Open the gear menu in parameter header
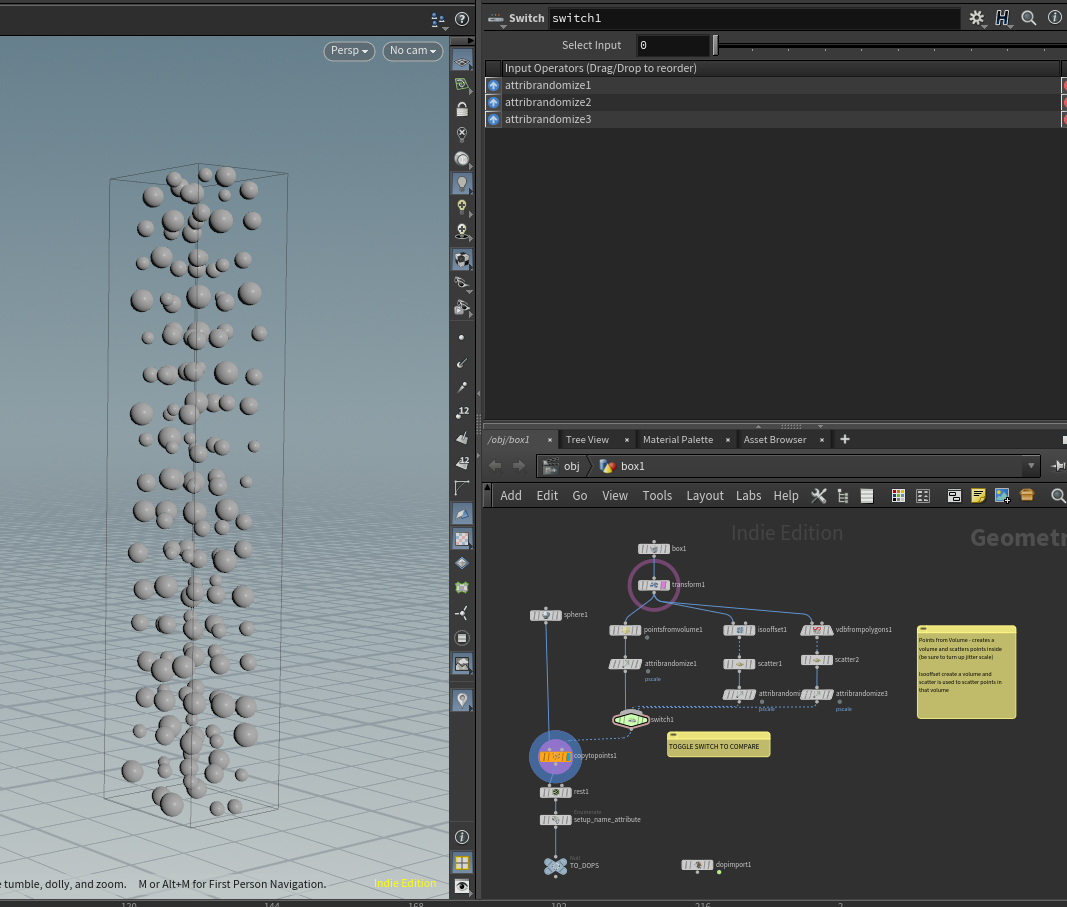 (x=977, y=18)
